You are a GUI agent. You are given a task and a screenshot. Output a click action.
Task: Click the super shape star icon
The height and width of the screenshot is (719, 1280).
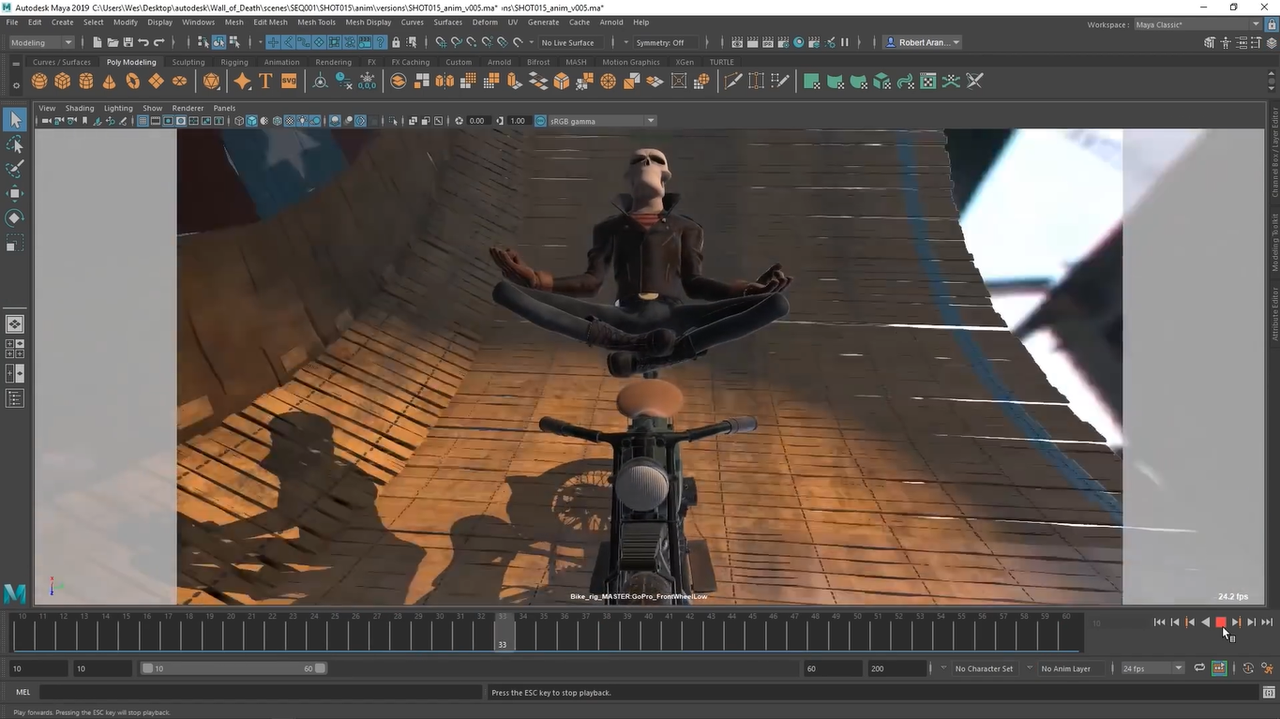pyautogui.click(x=242, y=81)
